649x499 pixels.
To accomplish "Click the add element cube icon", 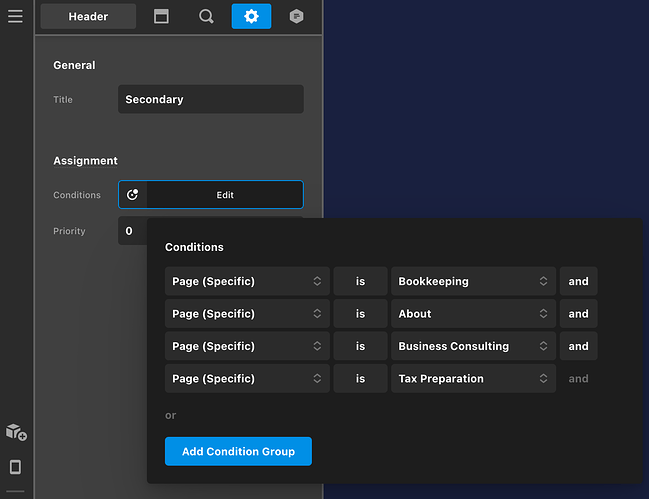I will pos(16,432).
